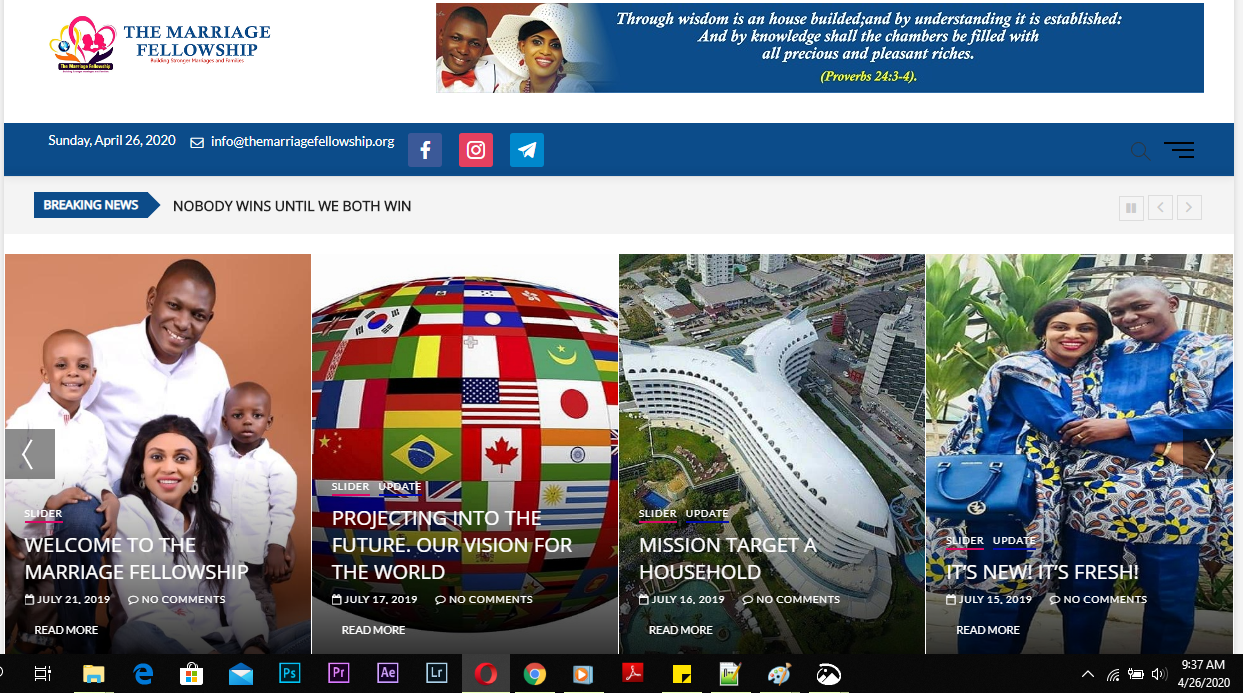Open the Paint palette app in the taskbar

point(780,674)
